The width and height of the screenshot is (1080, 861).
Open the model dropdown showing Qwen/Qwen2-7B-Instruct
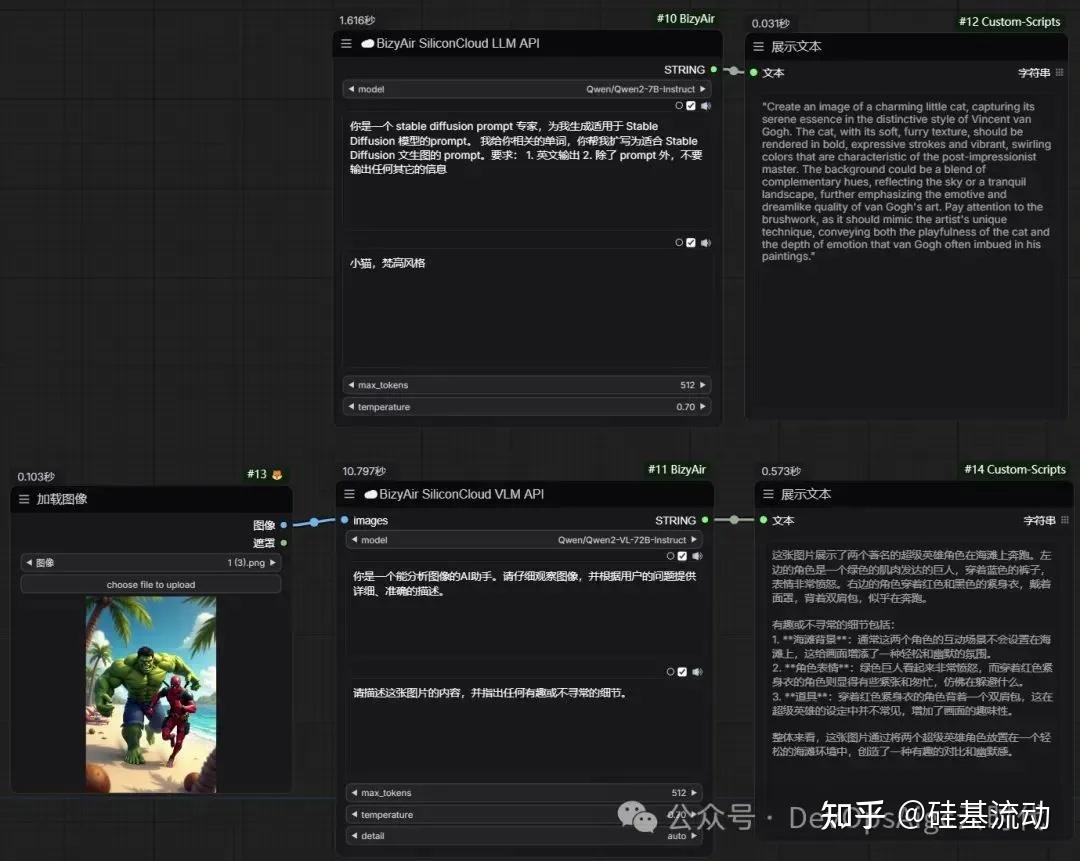tap(526, 89)
